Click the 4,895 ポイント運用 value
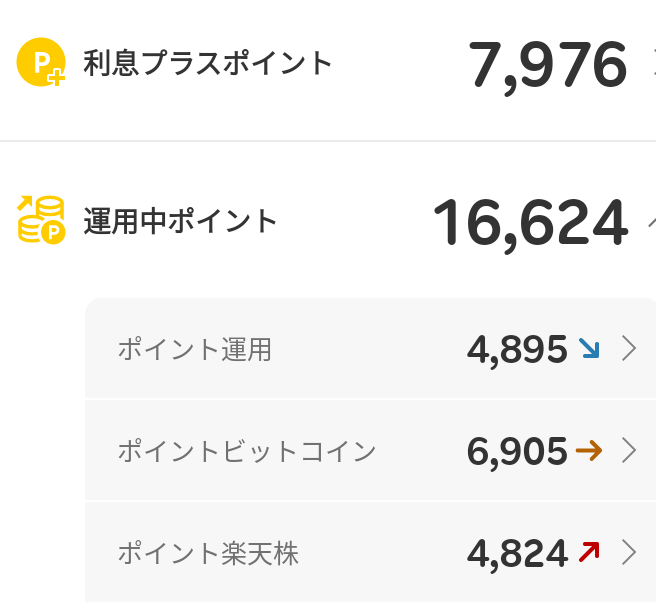 [517, 349]
